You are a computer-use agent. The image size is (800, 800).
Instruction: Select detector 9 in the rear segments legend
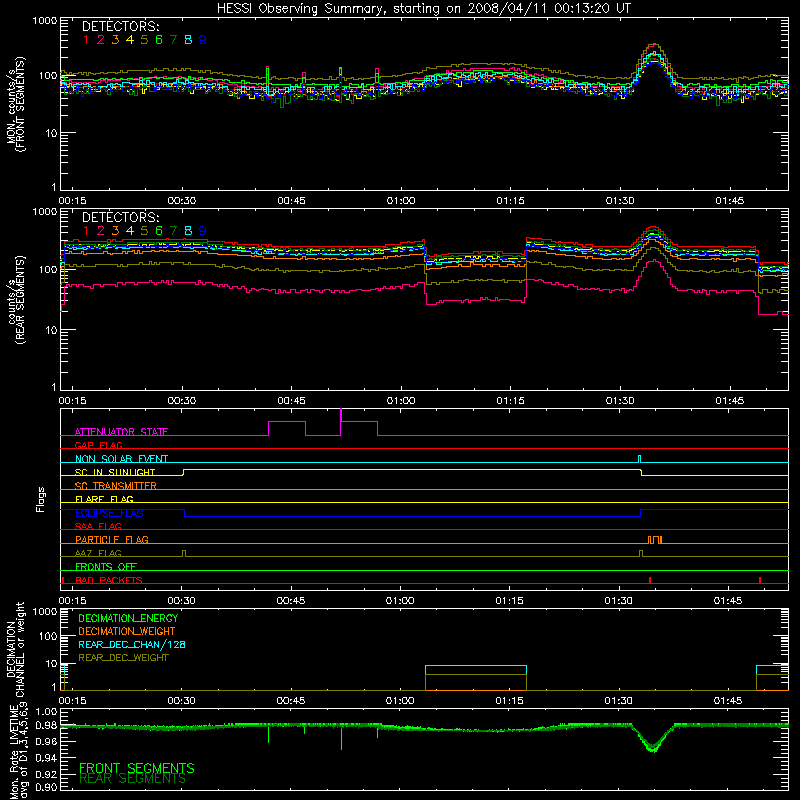(x=203, y=231)
